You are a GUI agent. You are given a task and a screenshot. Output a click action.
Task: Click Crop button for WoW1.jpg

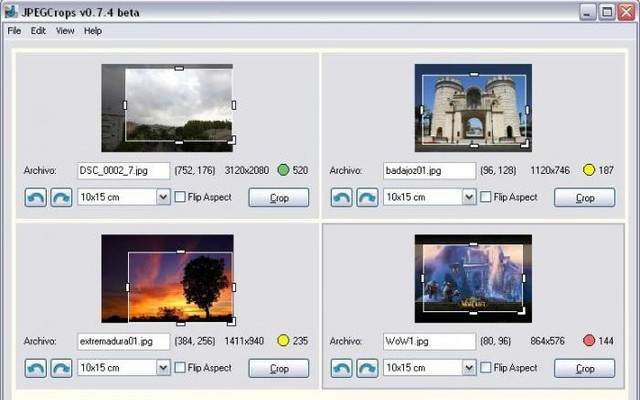pyautogui.click(x=585, y=369)
